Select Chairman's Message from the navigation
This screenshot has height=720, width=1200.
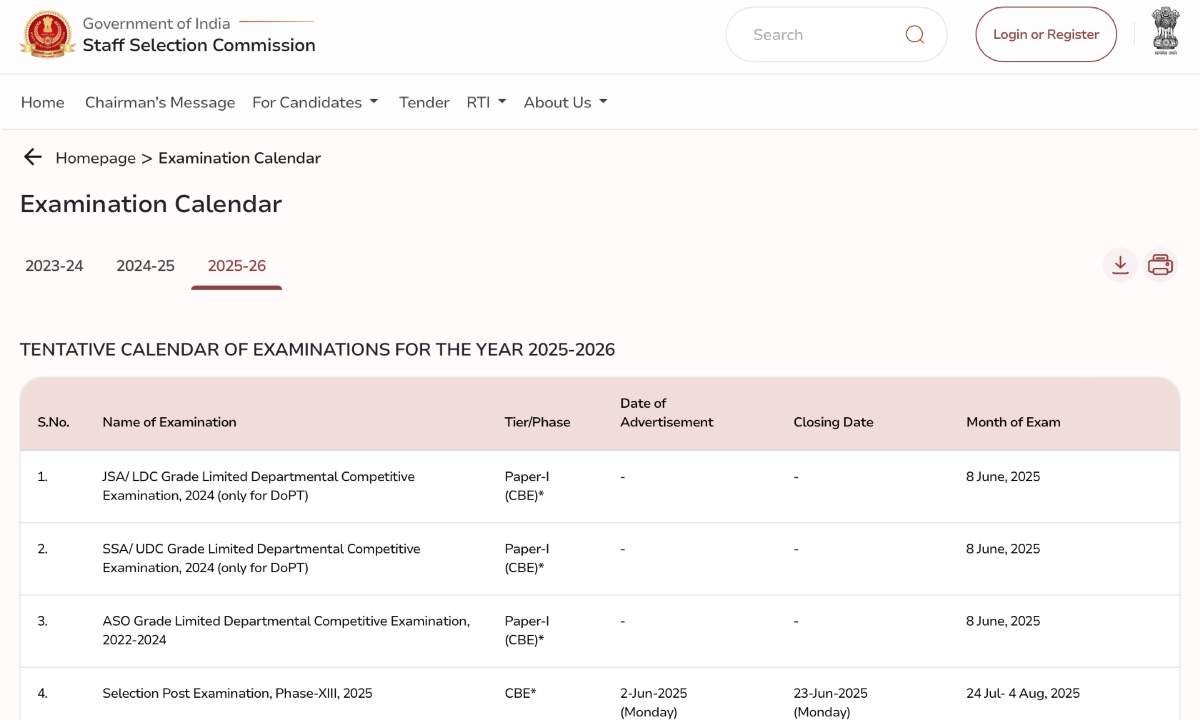pyautogui.click(x=159, y=102)
